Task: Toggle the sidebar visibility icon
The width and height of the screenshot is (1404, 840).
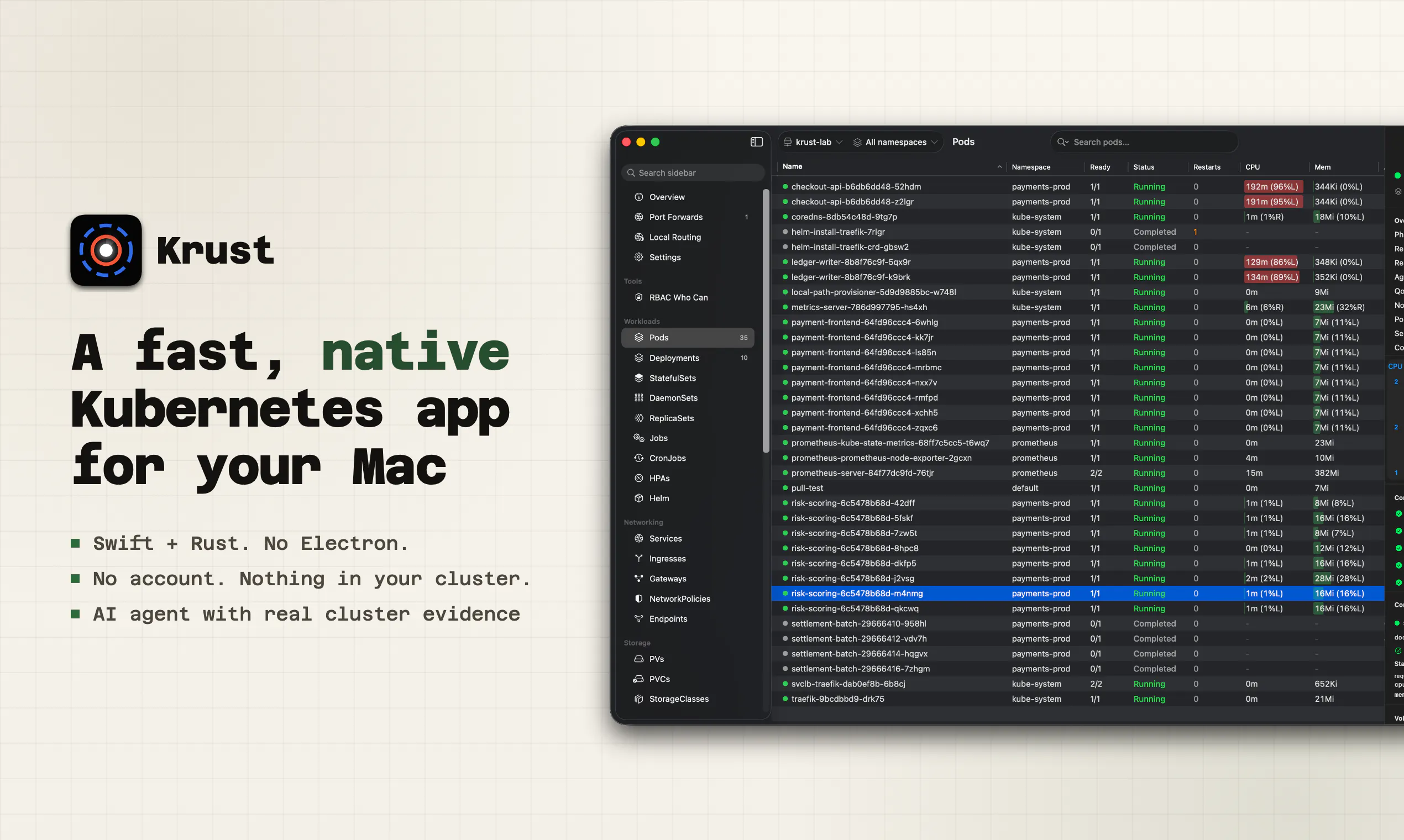Action: click(x=756, y=142)
